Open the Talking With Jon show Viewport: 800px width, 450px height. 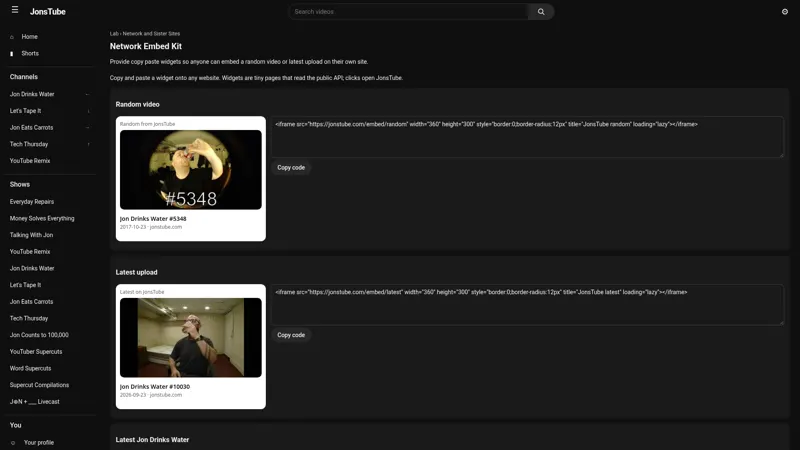coord(31,235)
